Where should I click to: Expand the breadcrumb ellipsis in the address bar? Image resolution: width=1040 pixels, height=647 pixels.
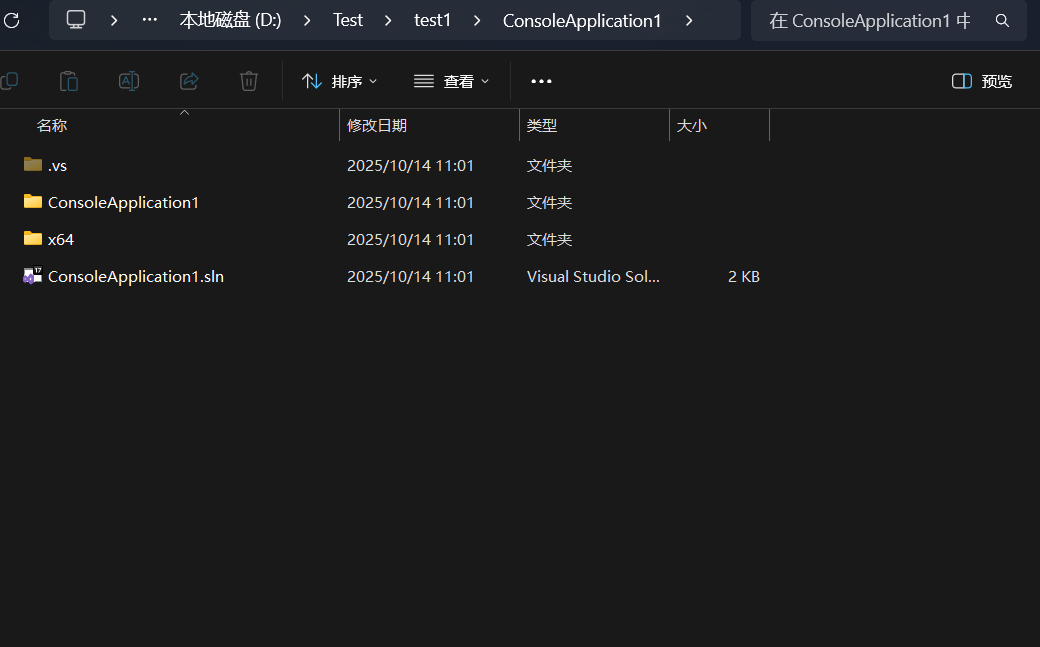[x=149, y=20]
